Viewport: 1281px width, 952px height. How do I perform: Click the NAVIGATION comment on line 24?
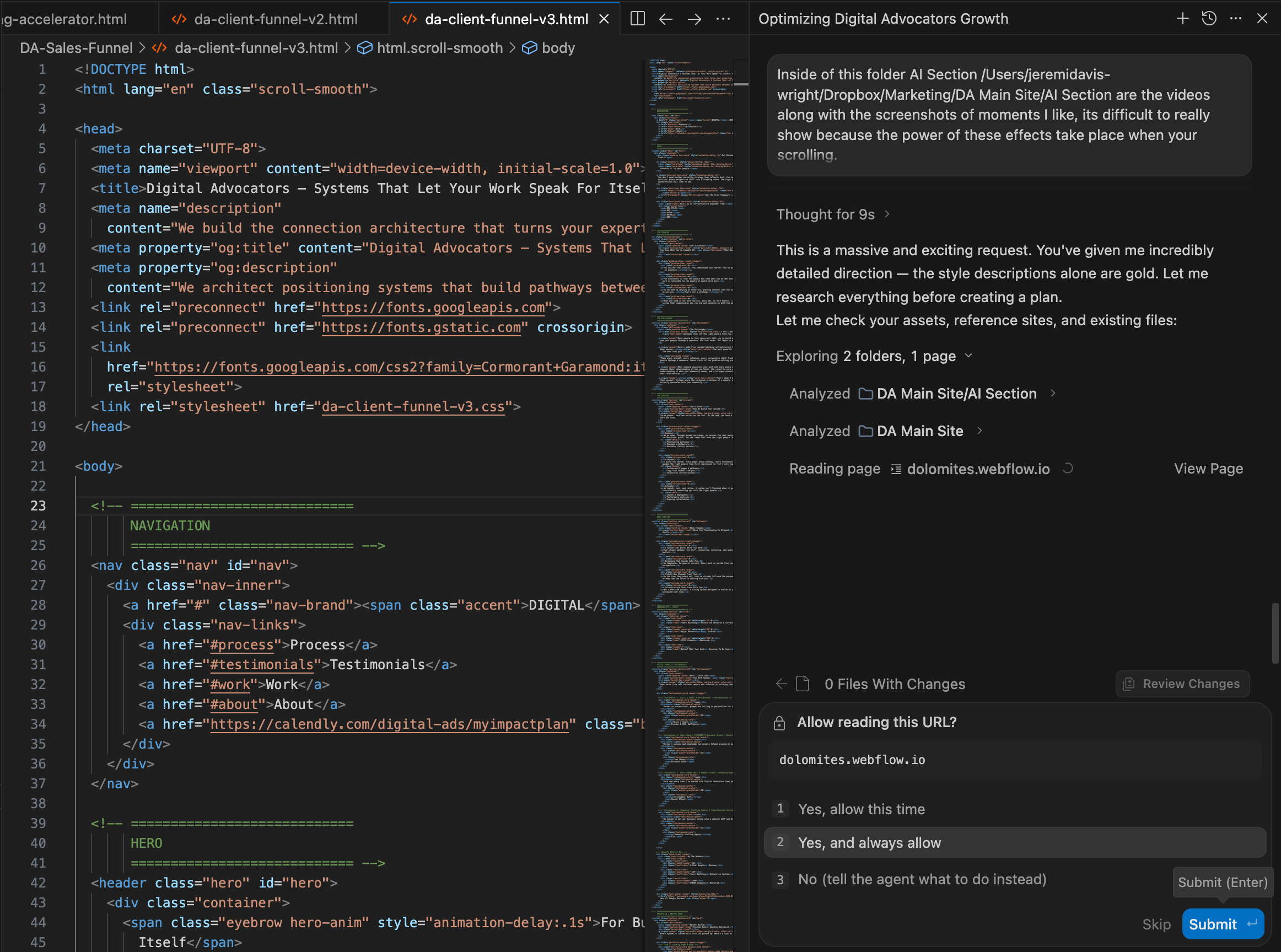click(x=170, y=525)
